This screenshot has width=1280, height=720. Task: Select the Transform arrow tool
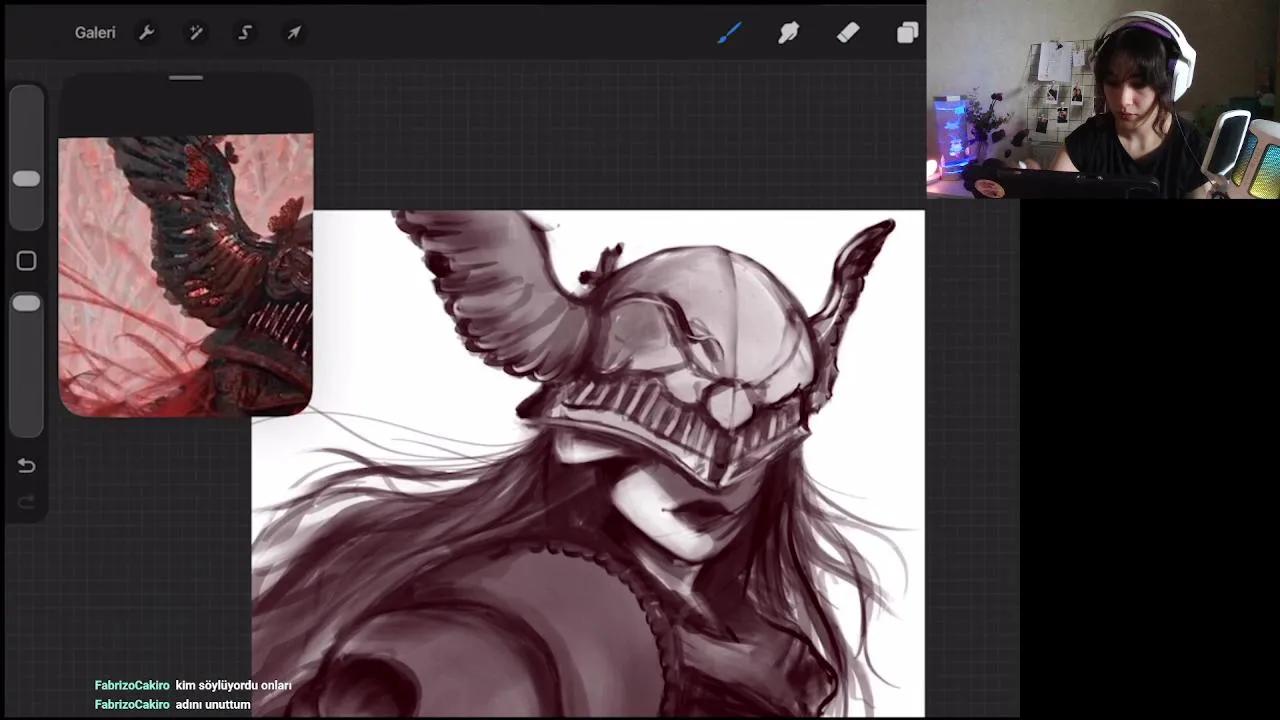[x=293, y=32]
